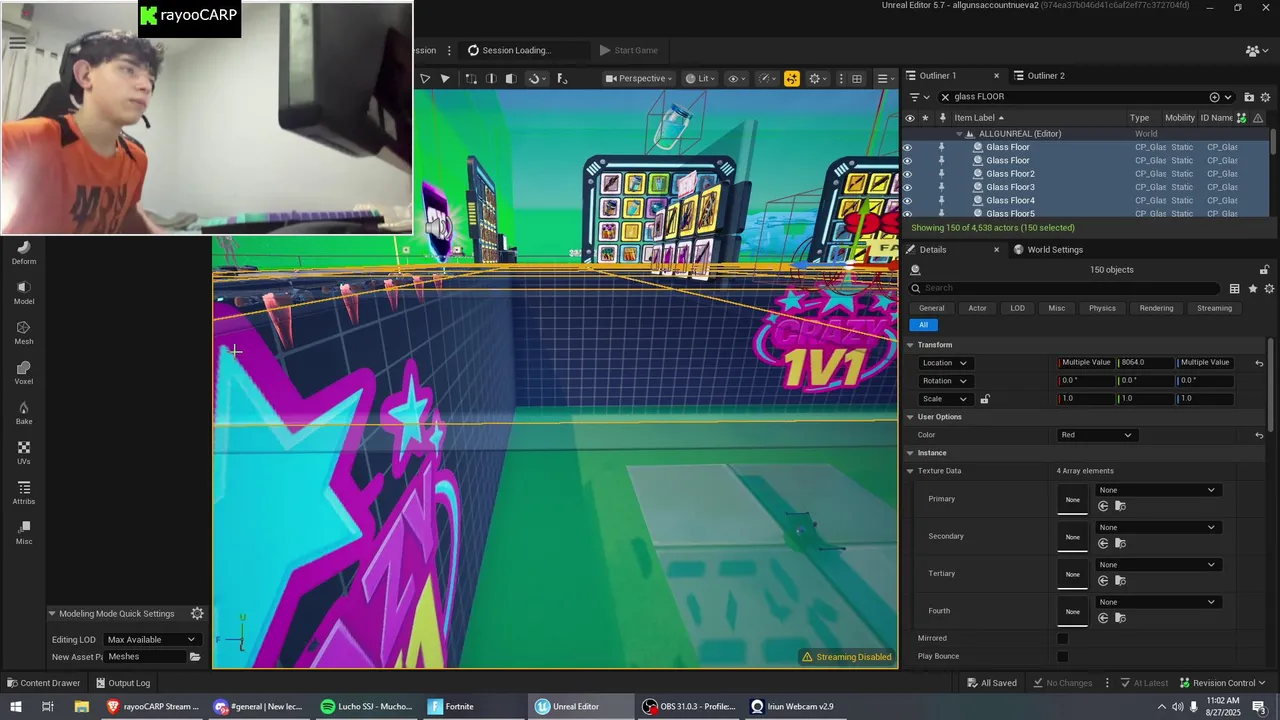The width and height of the screenshot is (1280, 720).
Task: Open OBS from the Windows taskbar
Action: point(690,706)
